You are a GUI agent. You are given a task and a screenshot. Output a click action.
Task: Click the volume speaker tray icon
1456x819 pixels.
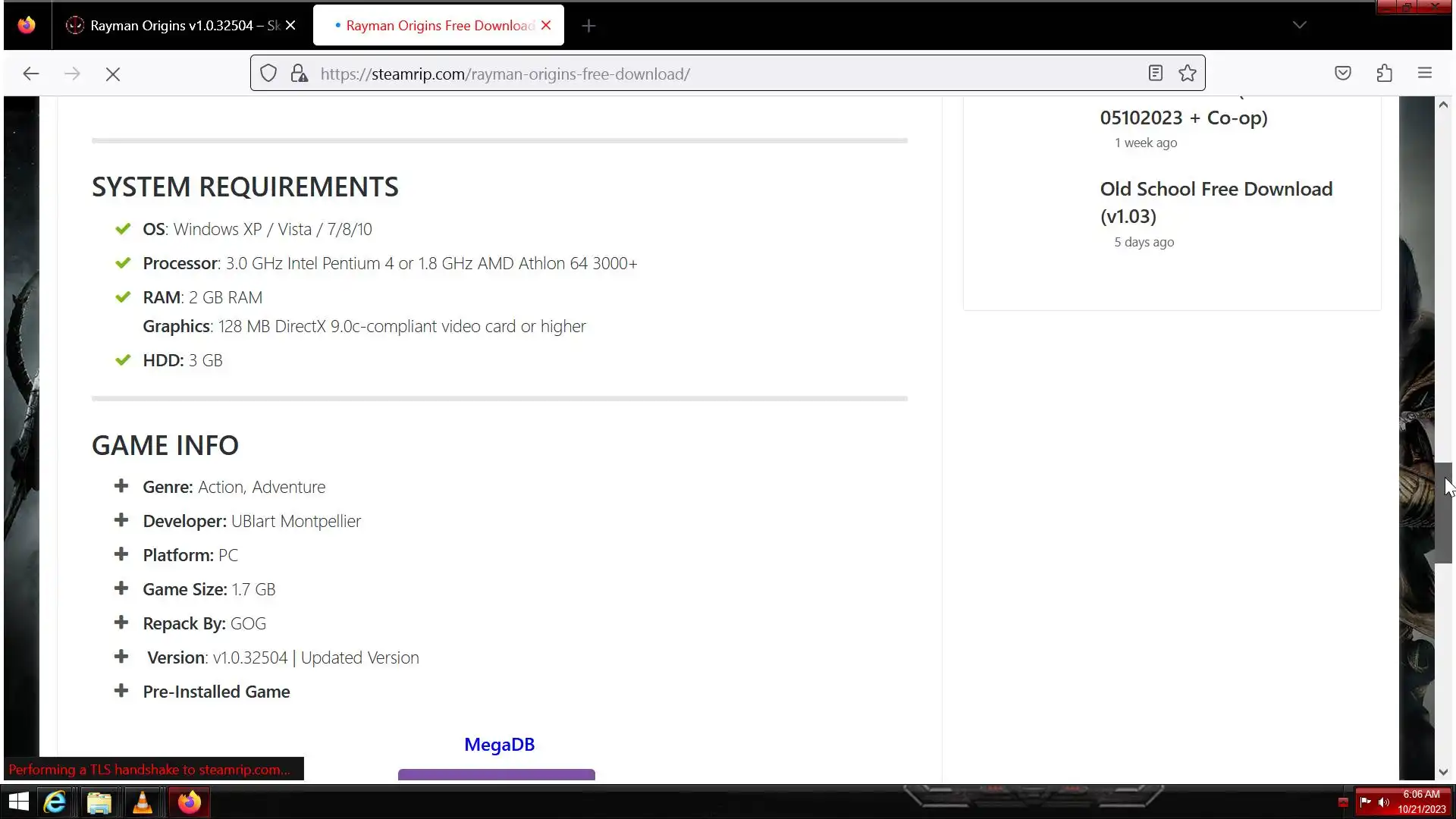[x=1384, y=802]
